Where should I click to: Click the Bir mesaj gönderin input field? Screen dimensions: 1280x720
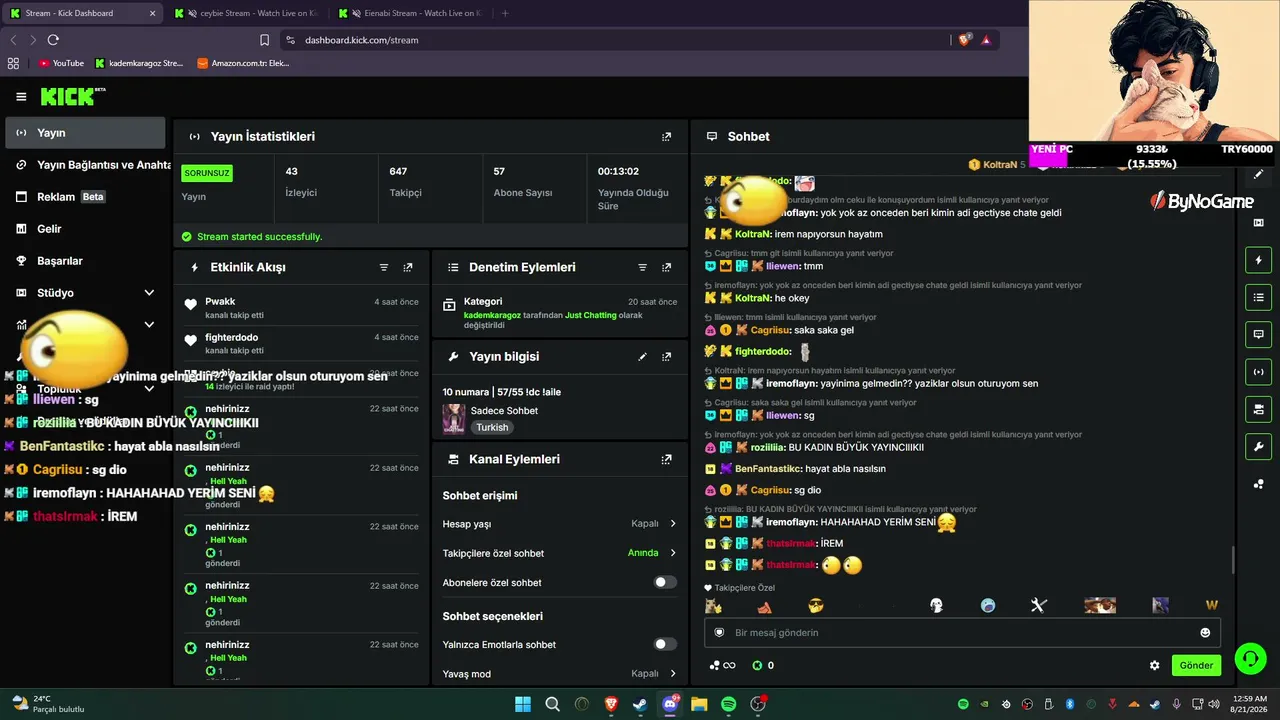coord(963,633)
